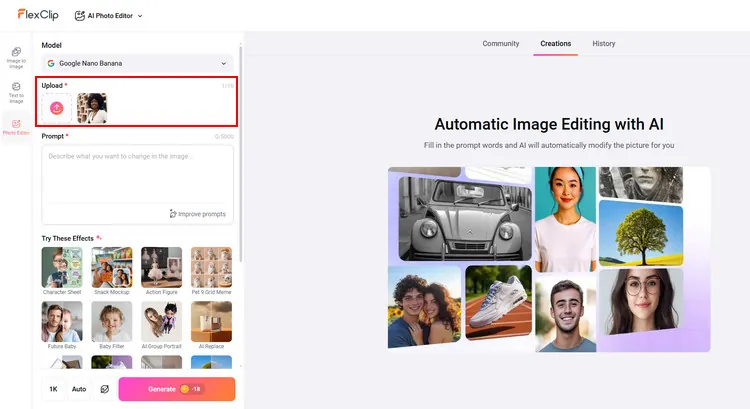Click the FlexClip logo
This screenshot has height=409, width=750.
point(38,15)
